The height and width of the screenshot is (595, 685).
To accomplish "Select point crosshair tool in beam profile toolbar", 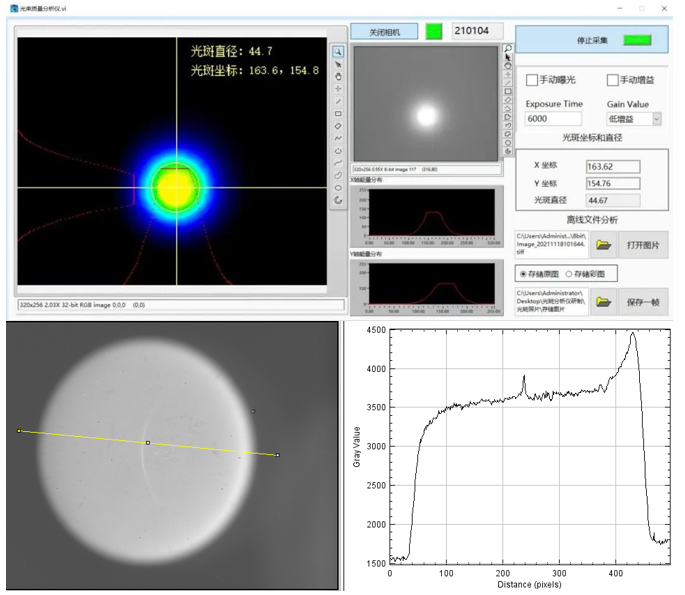I will [x=338, y=89].
